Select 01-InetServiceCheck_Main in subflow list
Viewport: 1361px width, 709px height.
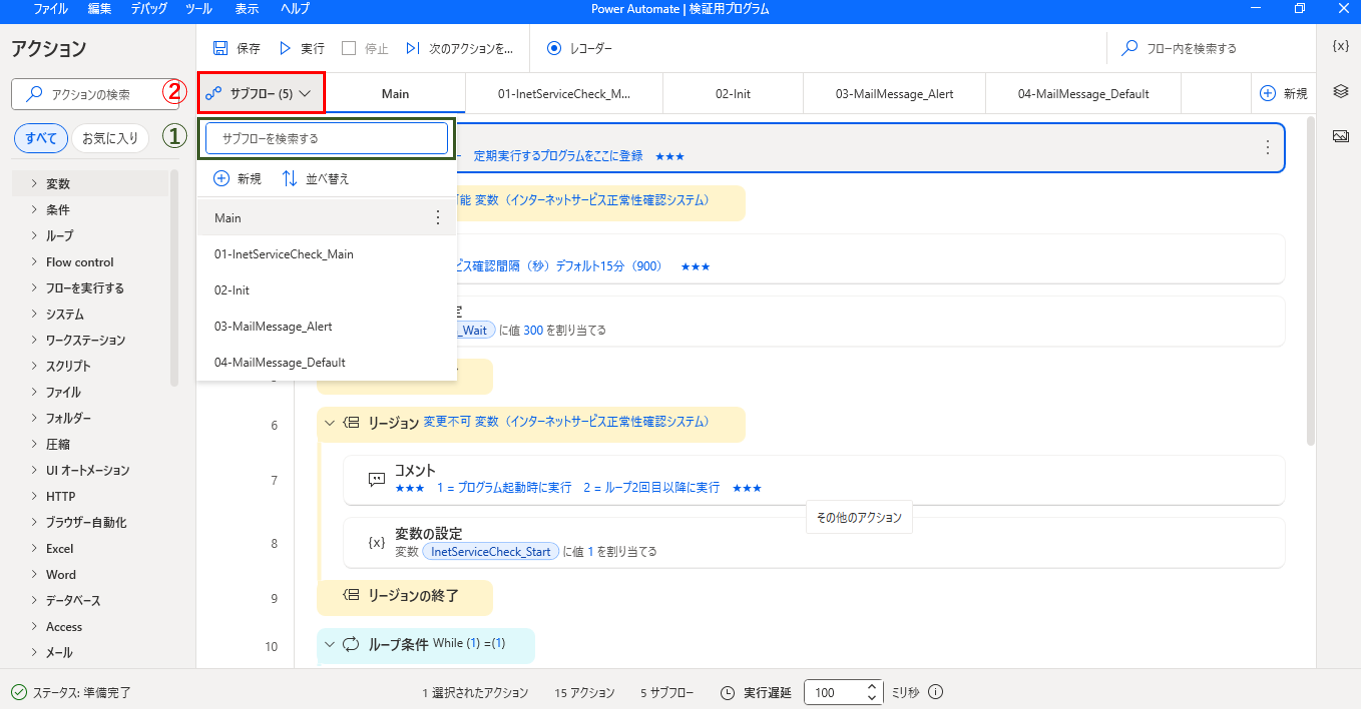click(x=327, y=254)
